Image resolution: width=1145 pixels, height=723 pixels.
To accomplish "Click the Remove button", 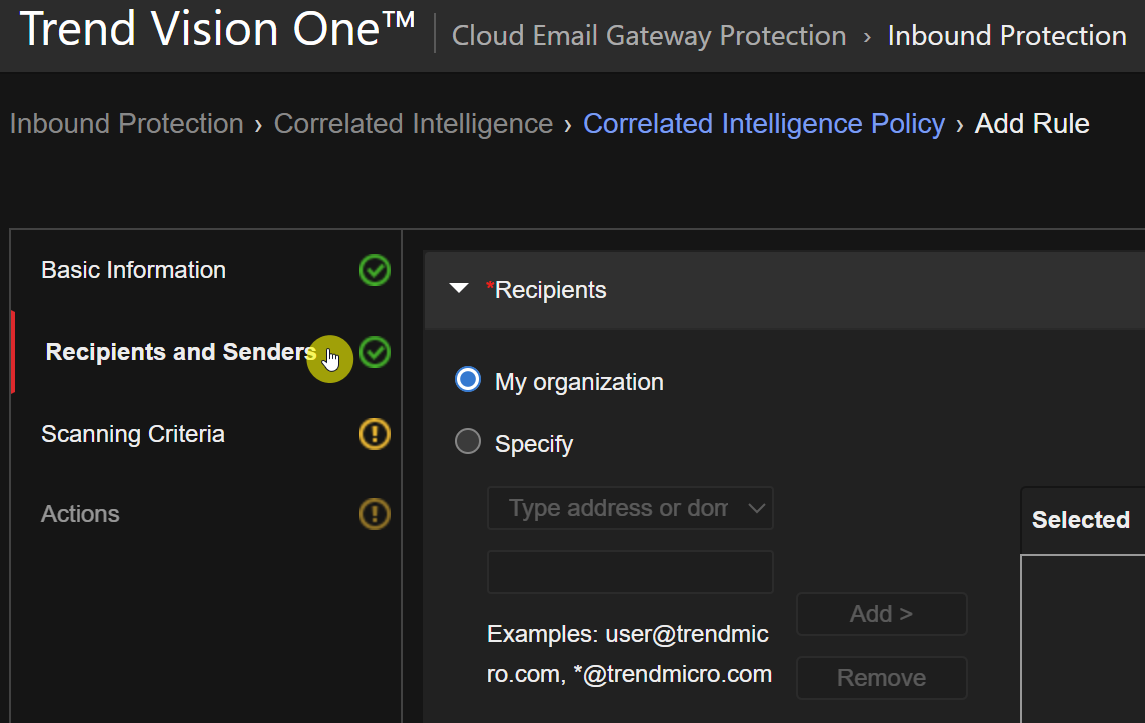I will pos(881,678).
